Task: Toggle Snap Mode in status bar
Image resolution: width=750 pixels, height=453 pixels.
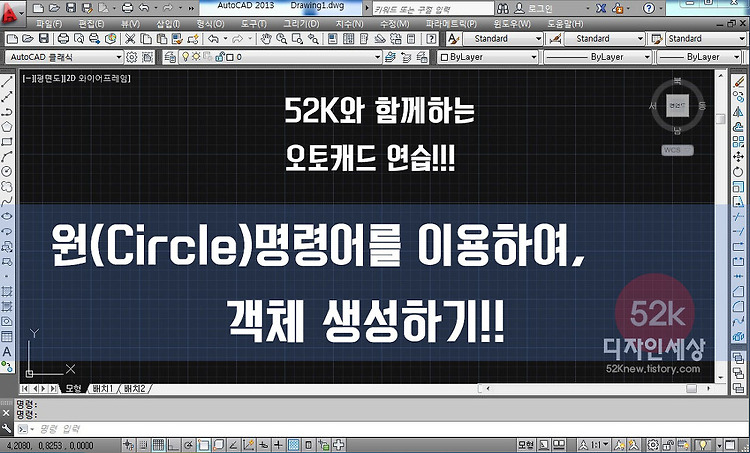Action: pyautogui.click(x=143, y=445)
